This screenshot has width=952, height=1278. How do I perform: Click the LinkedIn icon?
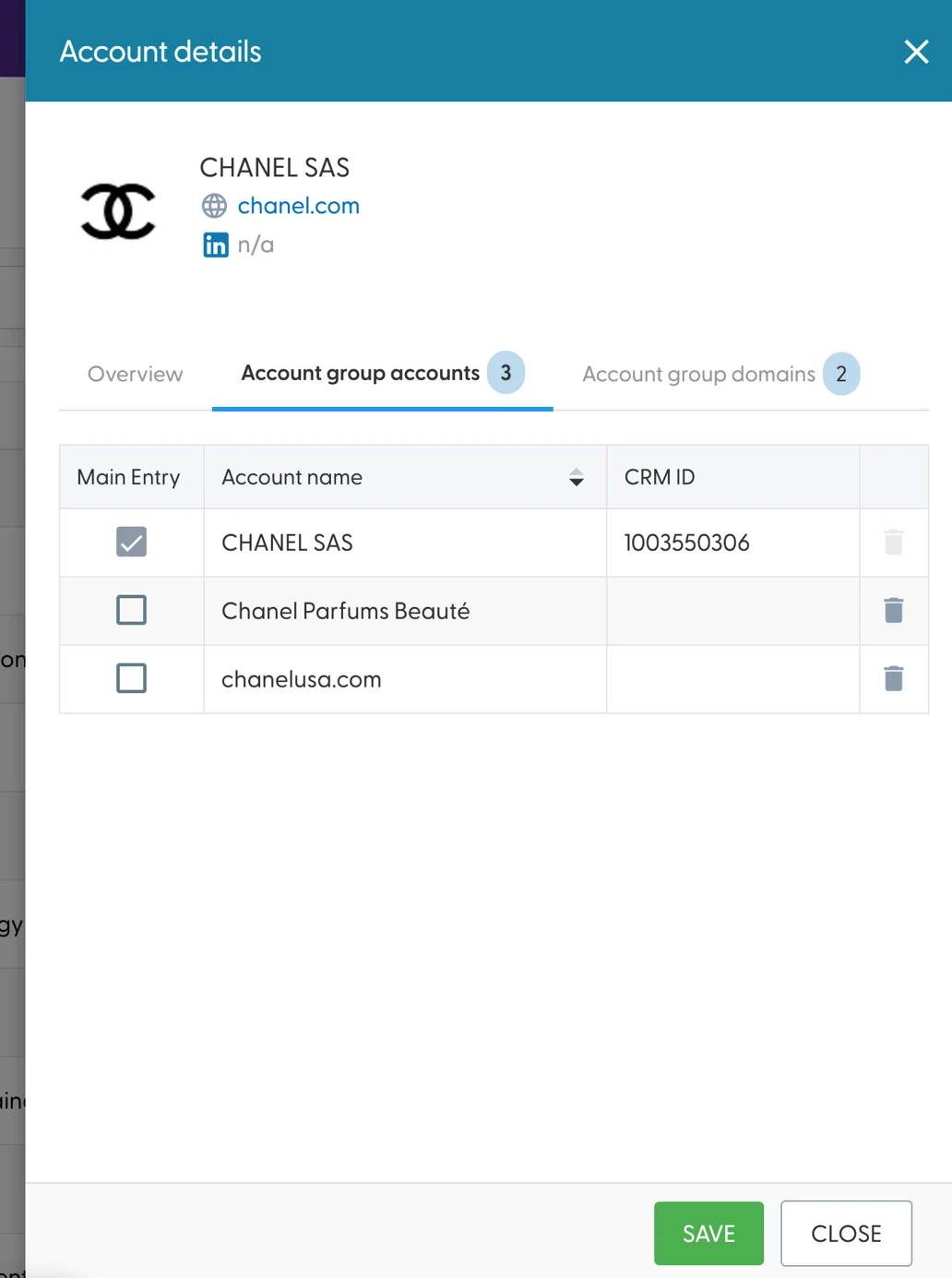(215, 245)
